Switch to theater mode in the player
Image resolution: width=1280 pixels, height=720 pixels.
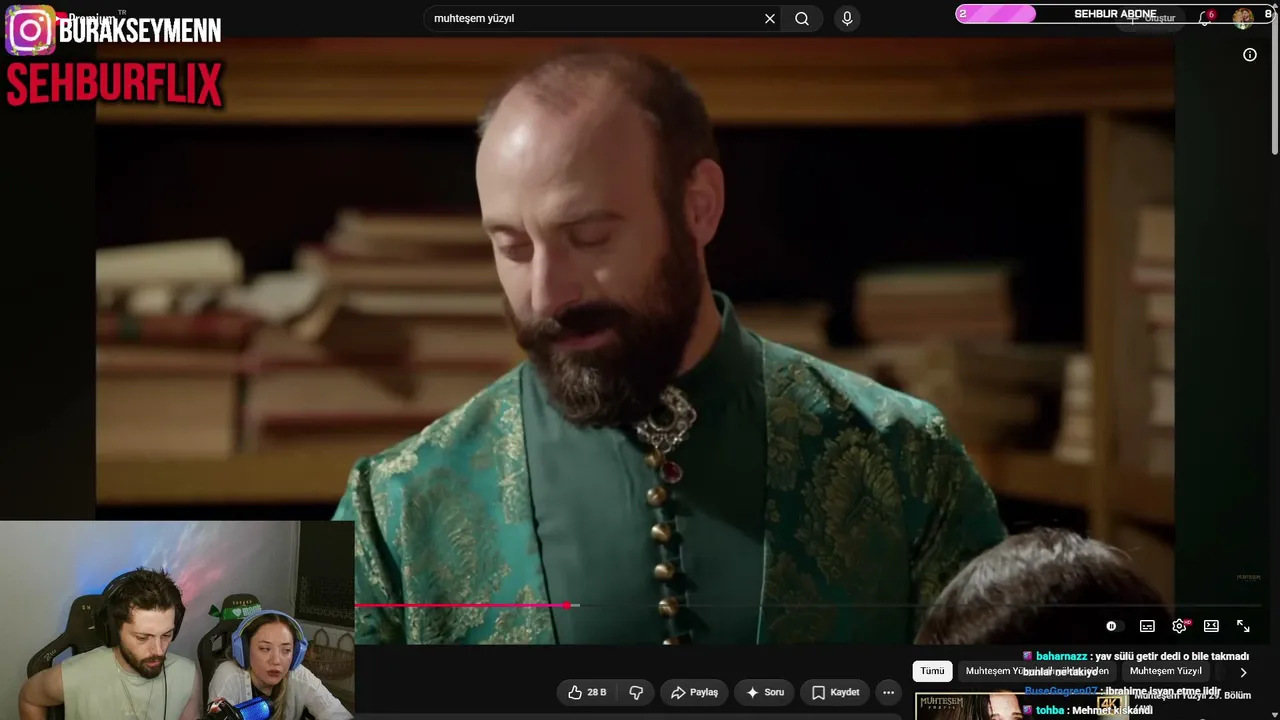pos(1211,626)
